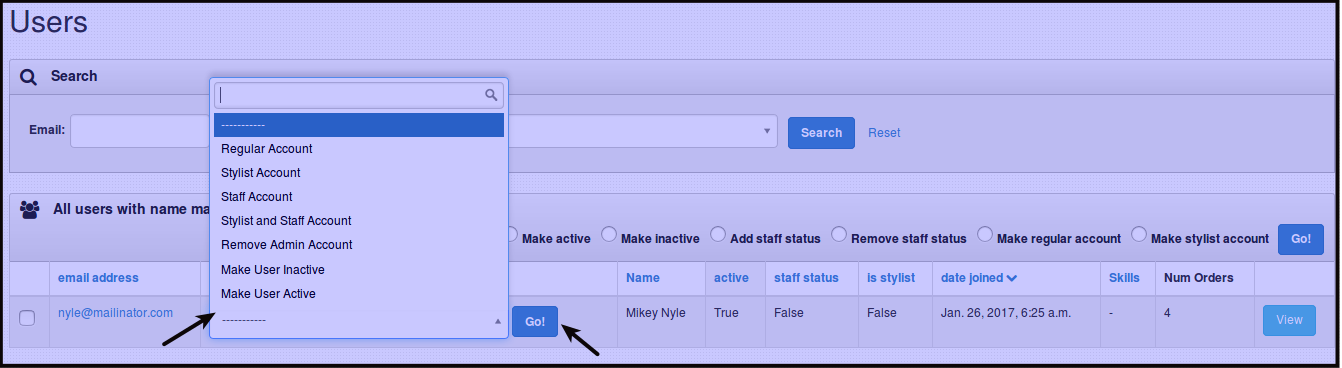Image resolution: width=1342 pixels, height=368 pixels.
Task: Click Go! button beside bulk action radios
Action: click(x=1300, y=239)
